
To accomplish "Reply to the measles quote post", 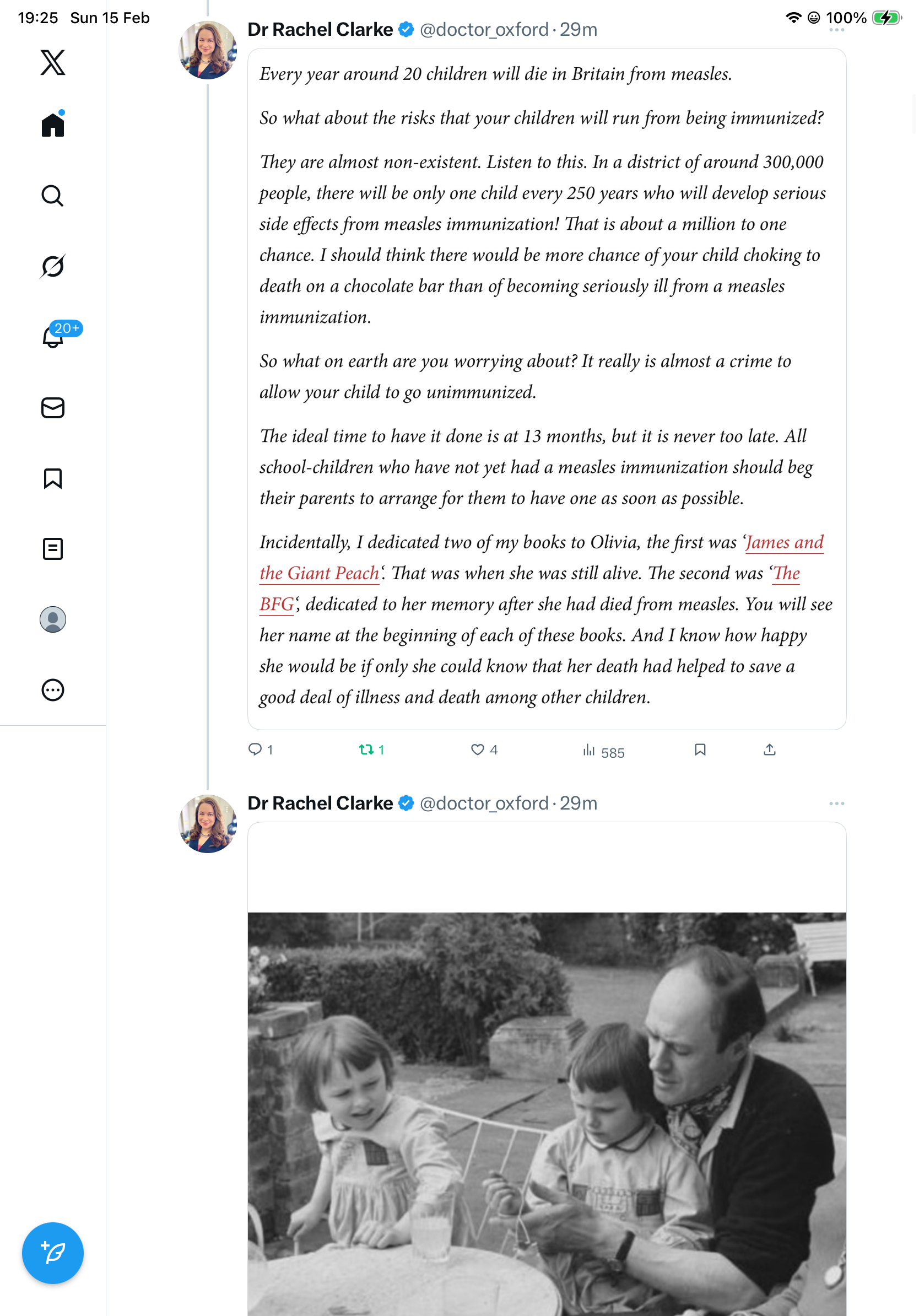I will point(255,749).
